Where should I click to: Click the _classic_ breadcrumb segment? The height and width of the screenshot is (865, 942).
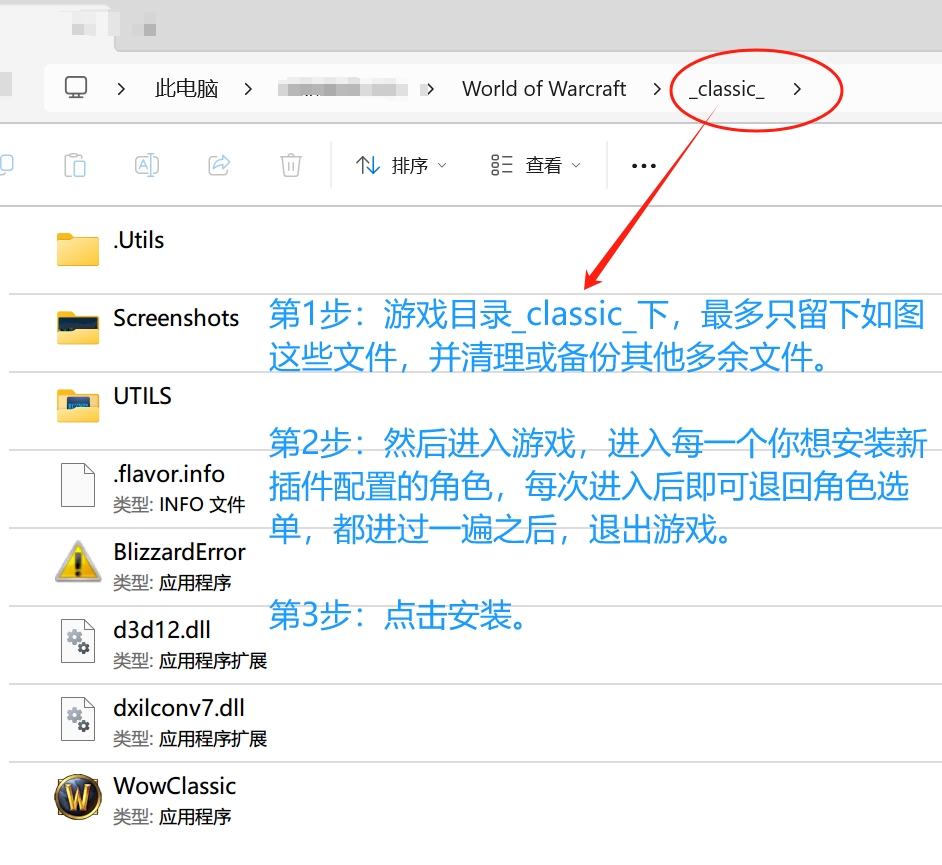click(727, 89)
